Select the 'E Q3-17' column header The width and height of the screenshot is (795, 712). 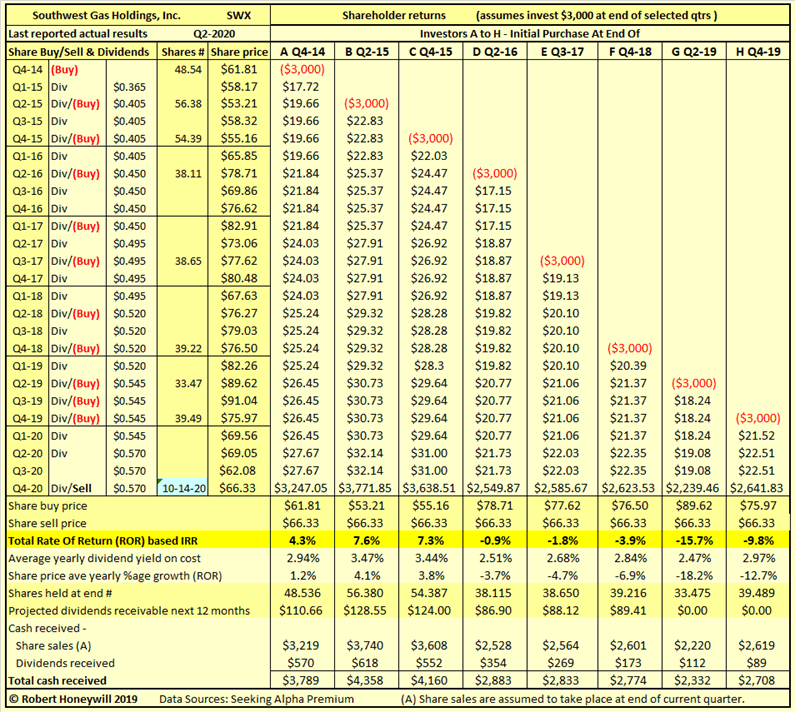click(x=562, y=52)
